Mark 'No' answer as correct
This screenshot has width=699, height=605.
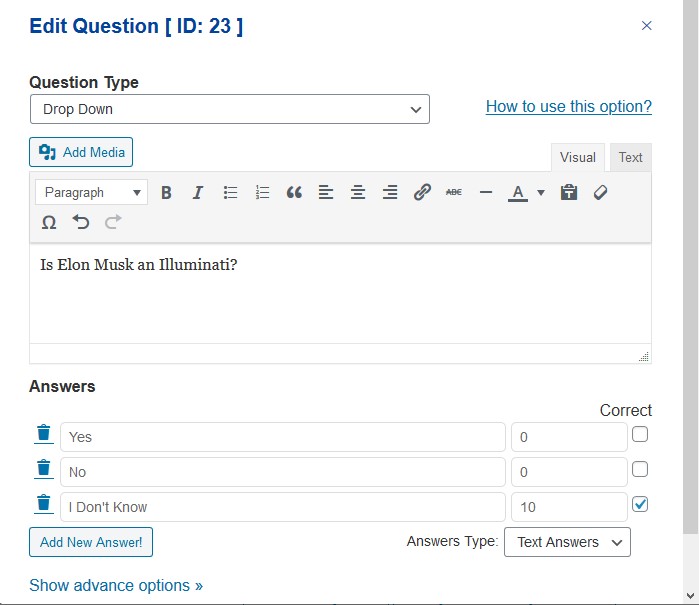(640, 469)
